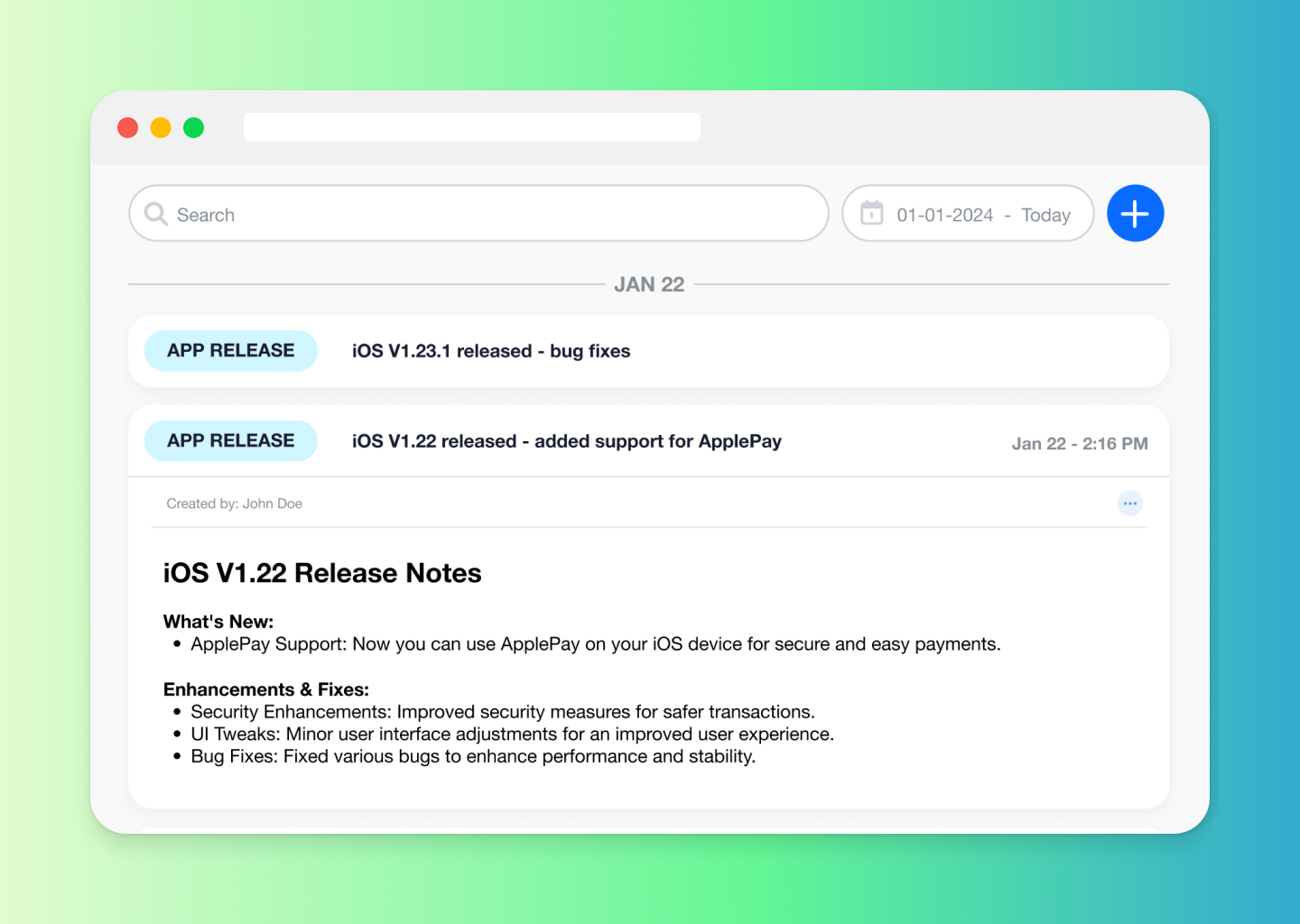
Task: Click the green maximize window button
Action: point(193,127)
